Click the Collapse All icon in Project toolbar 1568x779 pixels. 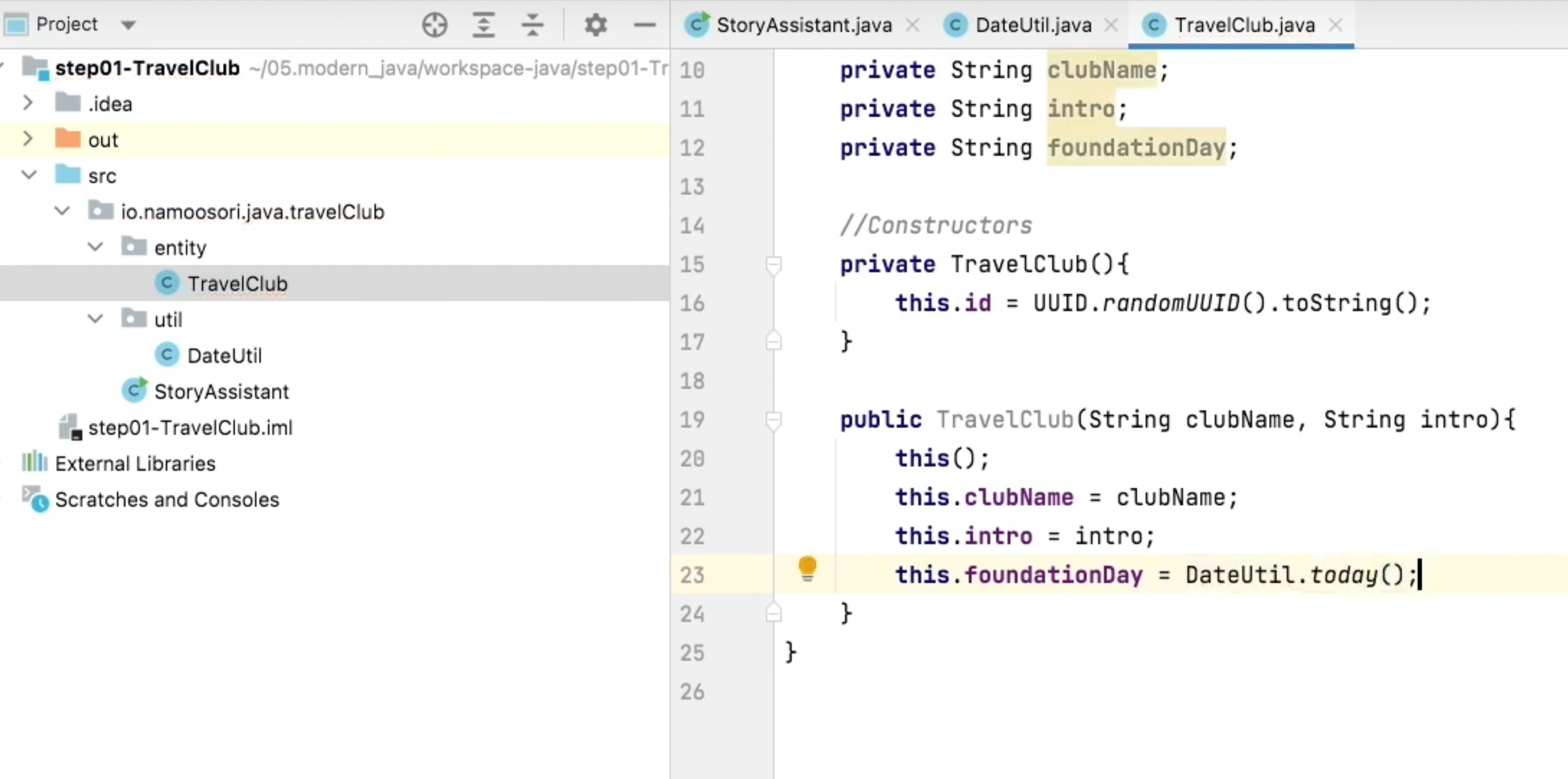click(x=533, y=25)
